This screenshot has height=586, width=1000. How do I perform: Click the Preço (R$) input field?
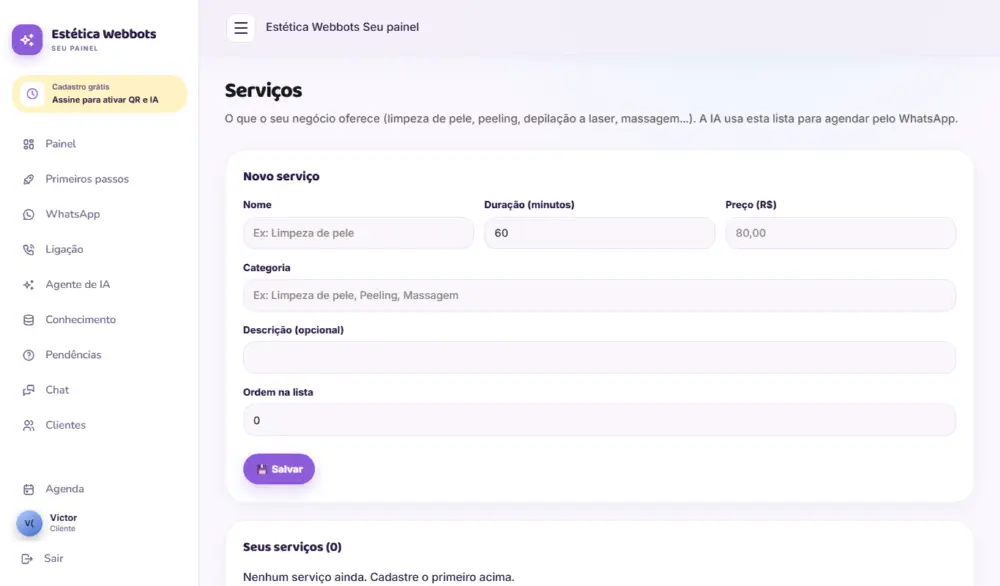pyautogui.click(x=841, y=233)
